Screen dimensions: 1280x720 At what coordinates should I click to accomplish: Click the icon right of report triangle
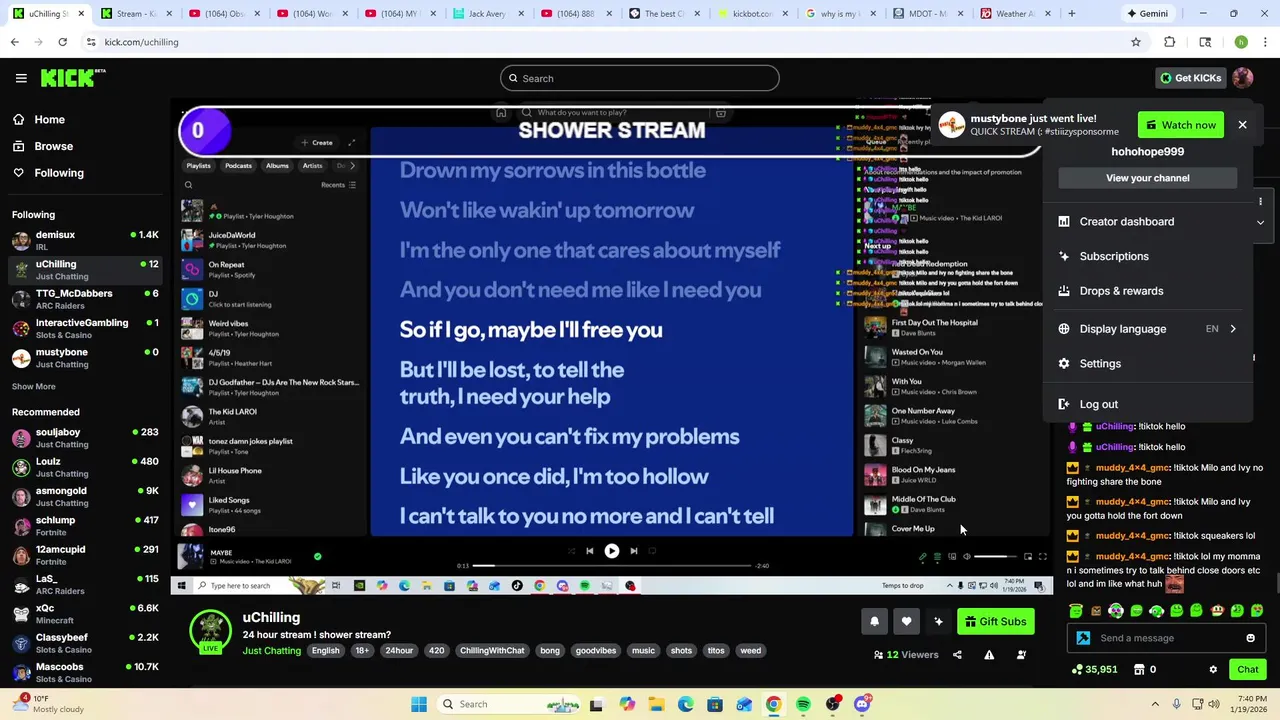point(1021,655)
